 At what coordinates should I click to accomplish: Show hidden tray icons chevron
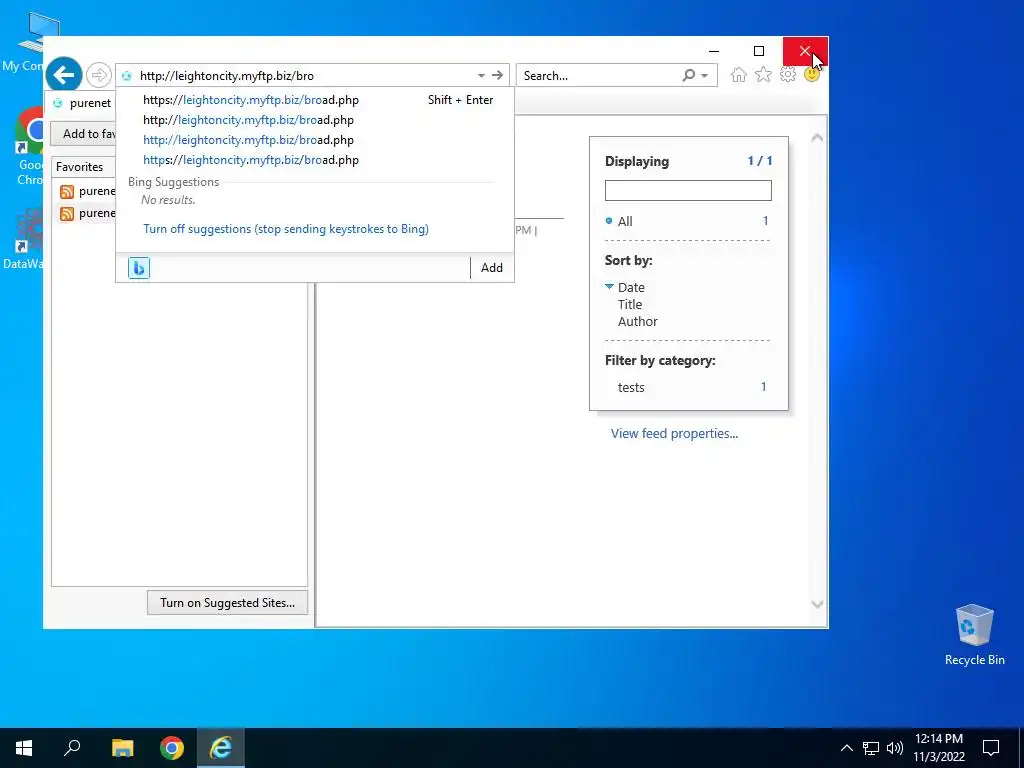(846, 748)
